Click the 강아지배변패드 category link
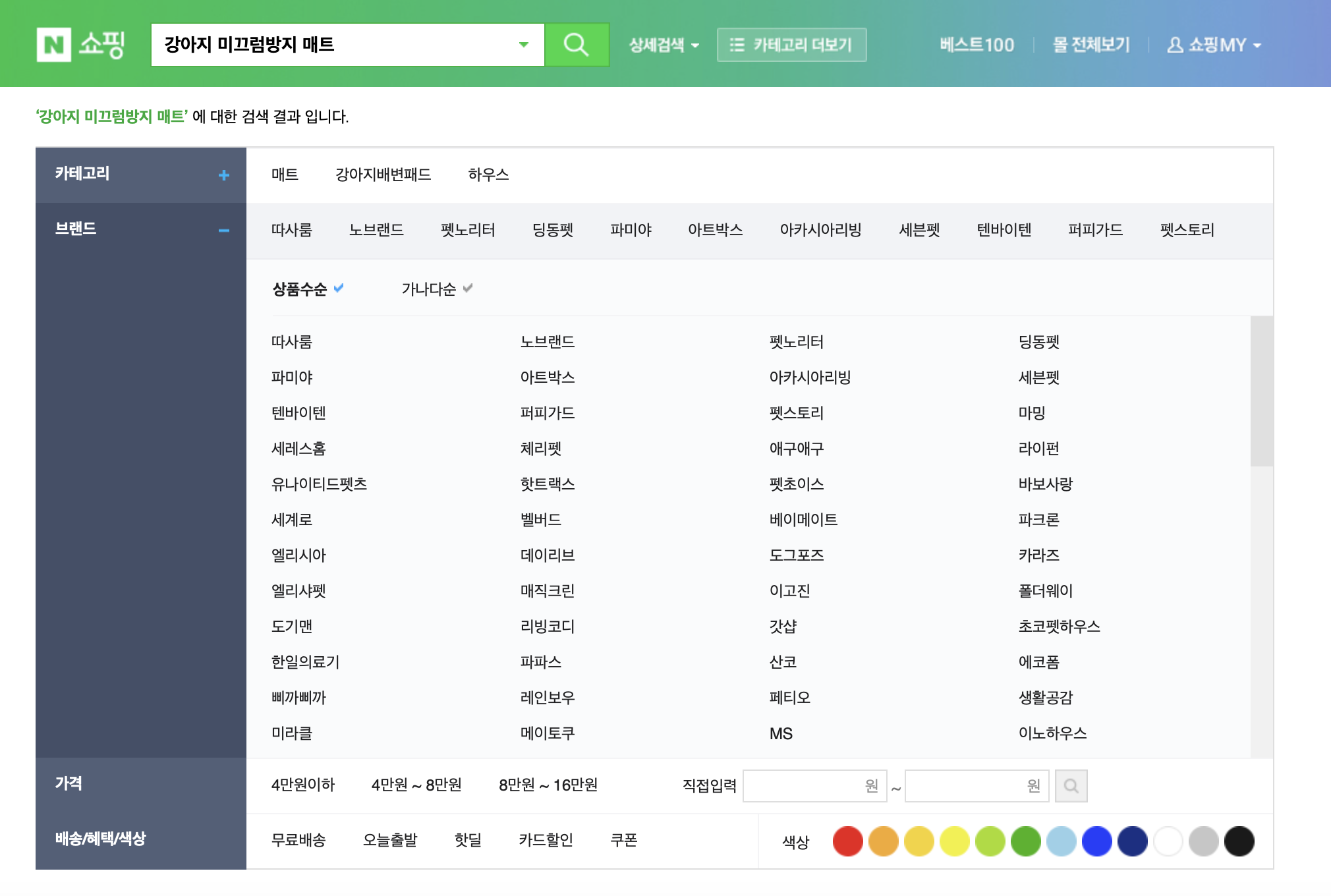1331x896 pixels. click(x=383, y=175)
